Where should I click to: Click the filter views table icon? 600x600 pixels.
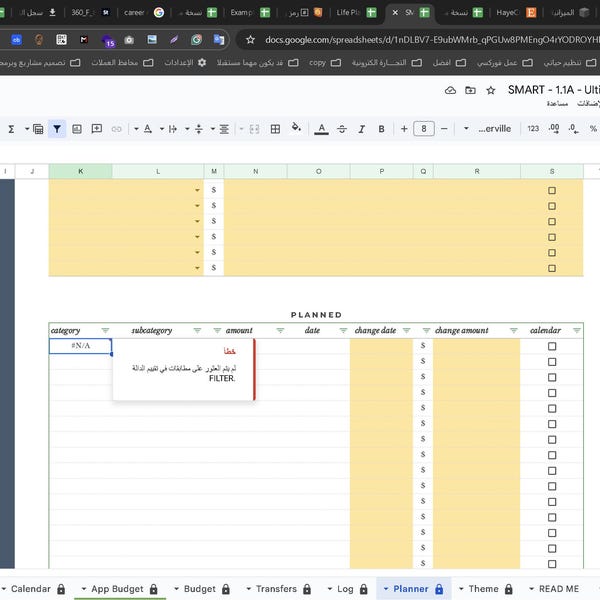pyautogui.click(x=38, y=129)
